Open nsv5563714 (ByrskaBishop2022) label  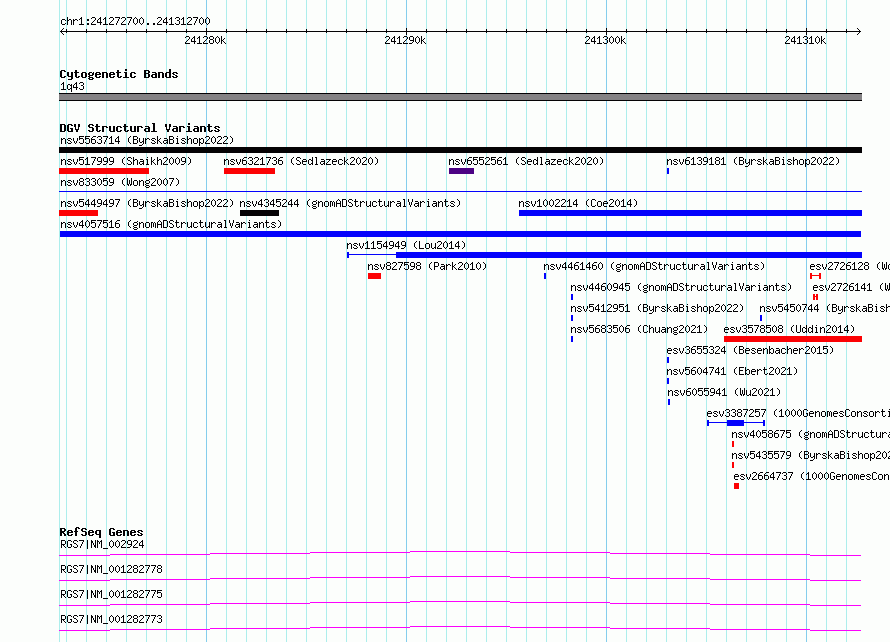147,140
